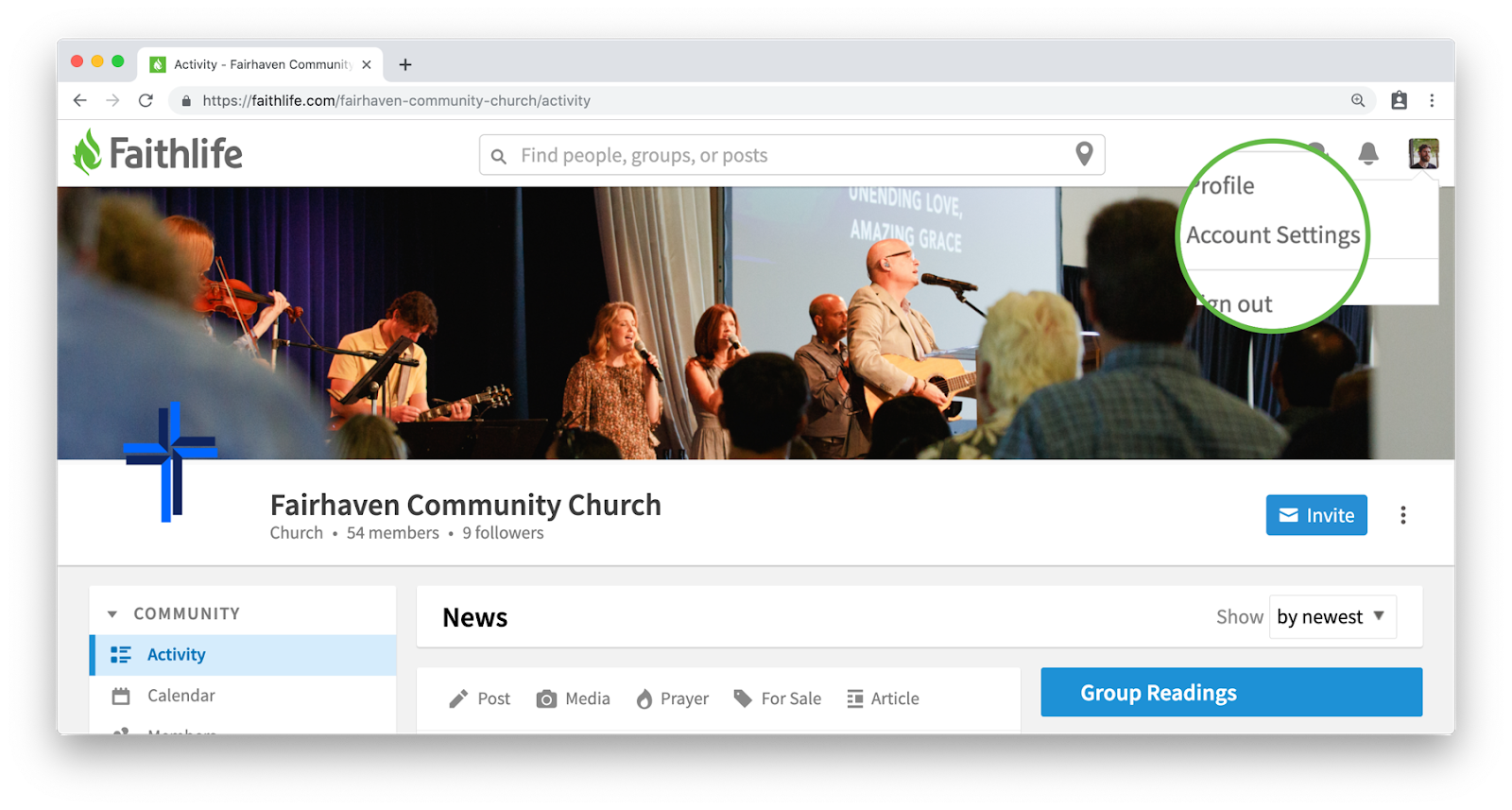This screenshot has height=810, width=1512.
Task: Open the 'by newest' sort dropdown
Action: tap(1332, 617)
